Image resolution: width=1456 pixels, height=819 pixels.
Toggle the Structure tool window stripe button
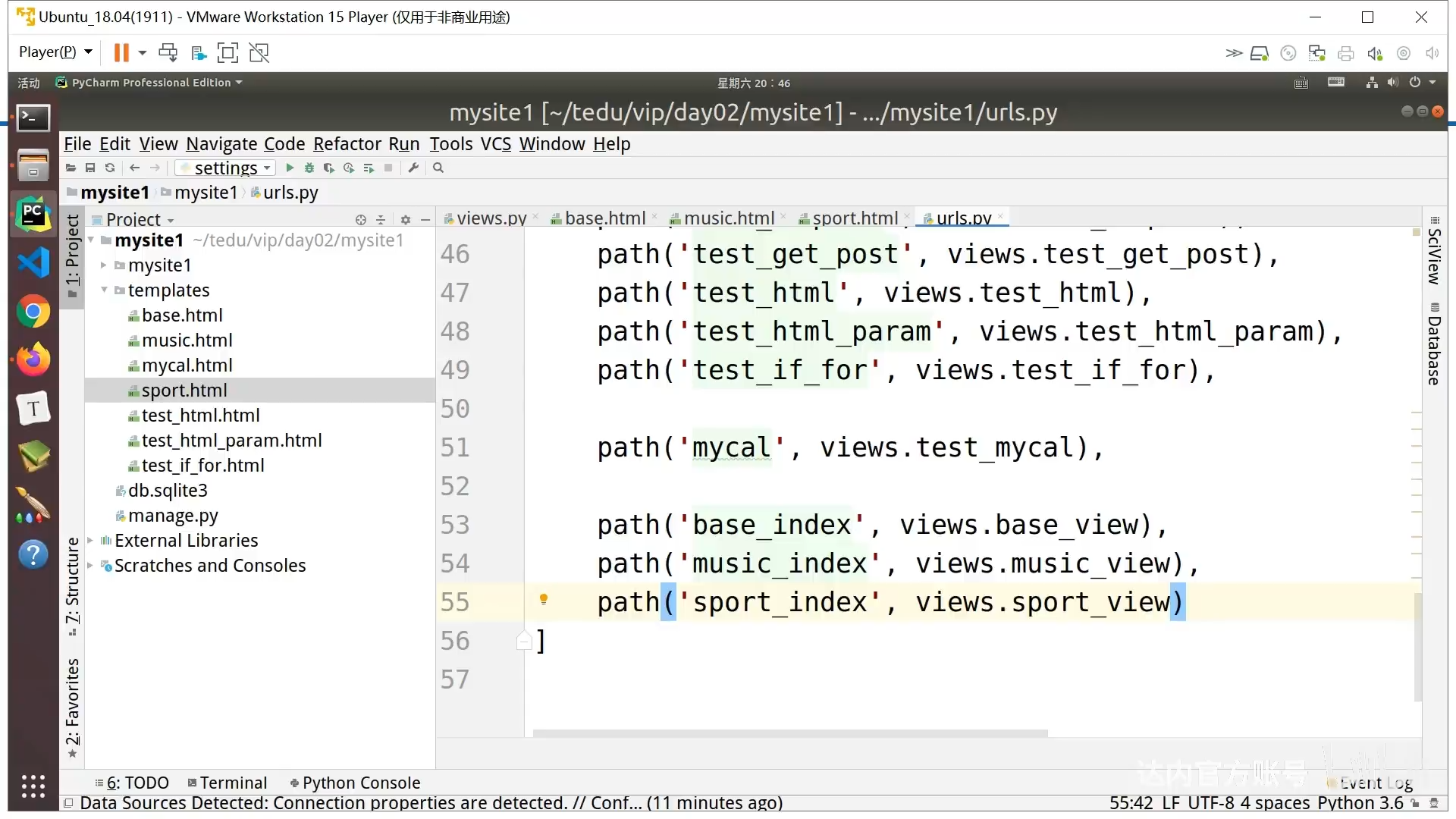pos(72,585)
